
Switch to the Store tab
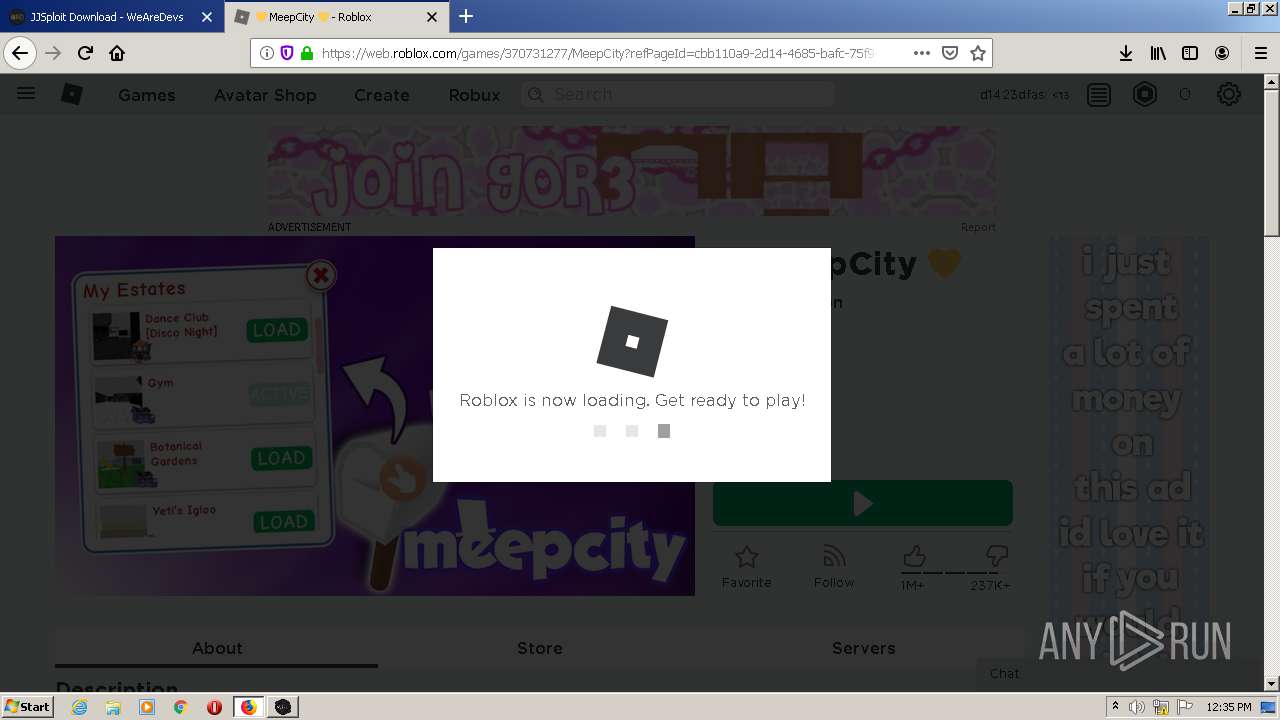pyautogui.click(x=540, y=648)
